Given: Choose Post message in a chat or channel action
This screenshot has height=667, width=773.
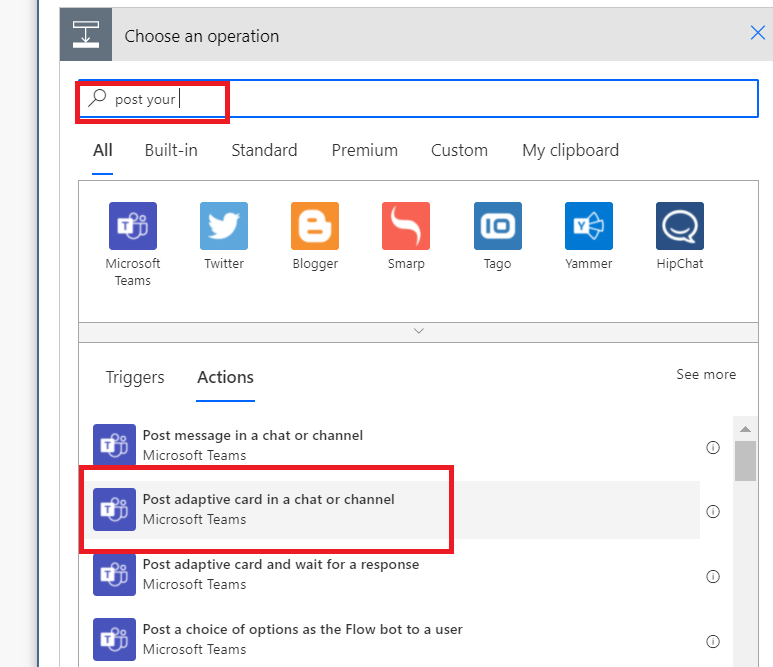Looking at the screenshot, I should (x=396, y=445).
